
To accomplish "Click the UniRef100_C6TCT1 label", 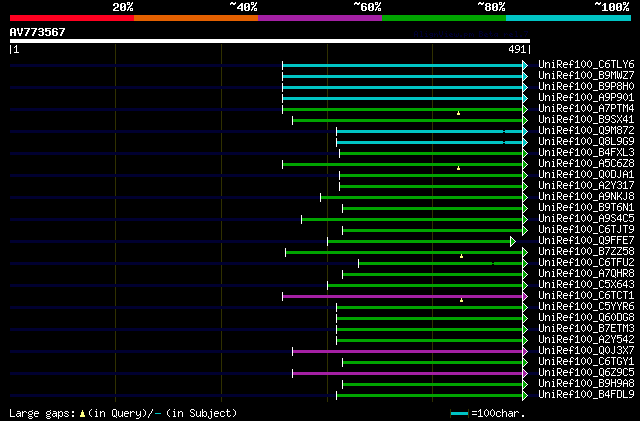I will click(586, 296).
